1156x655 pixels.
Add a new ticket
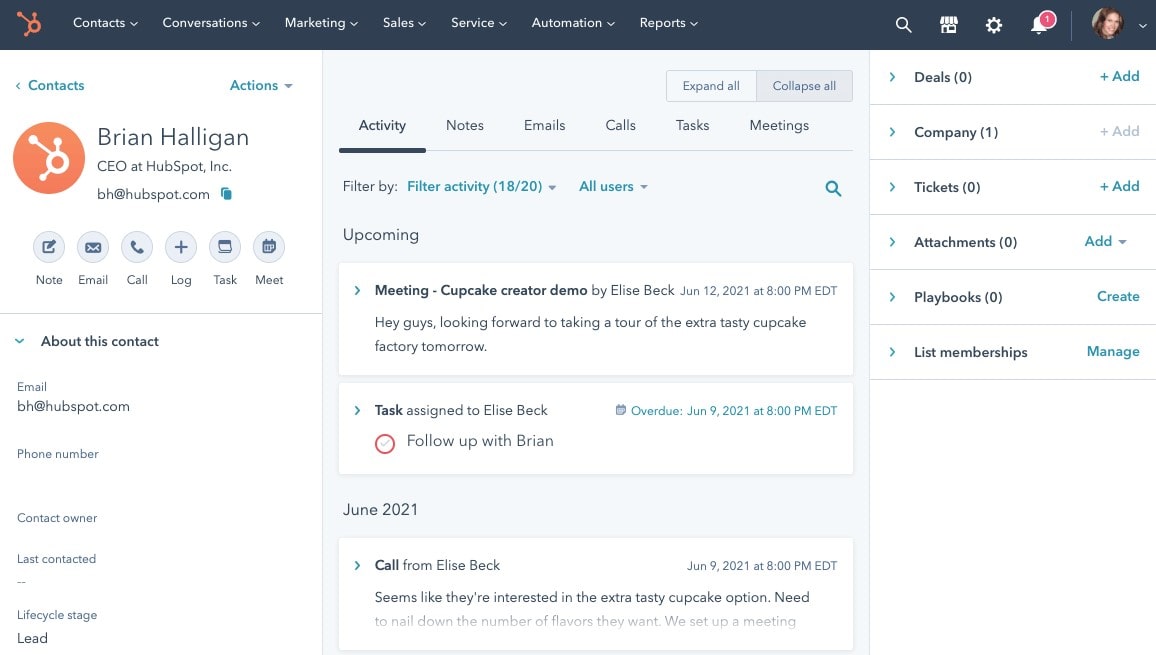(1119, 187)
